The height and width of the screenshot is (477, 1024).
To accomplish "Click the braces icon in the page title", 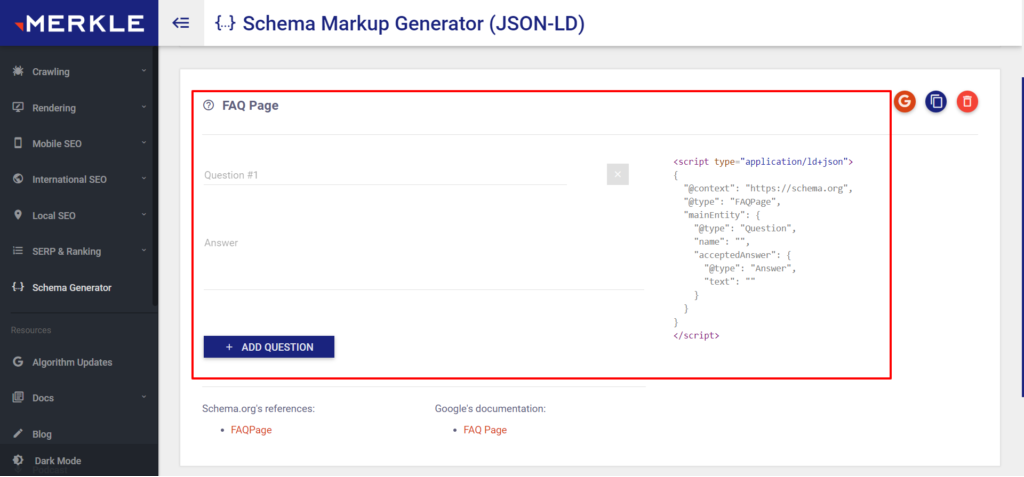I will pyautogui.click(x=225, y=24).
